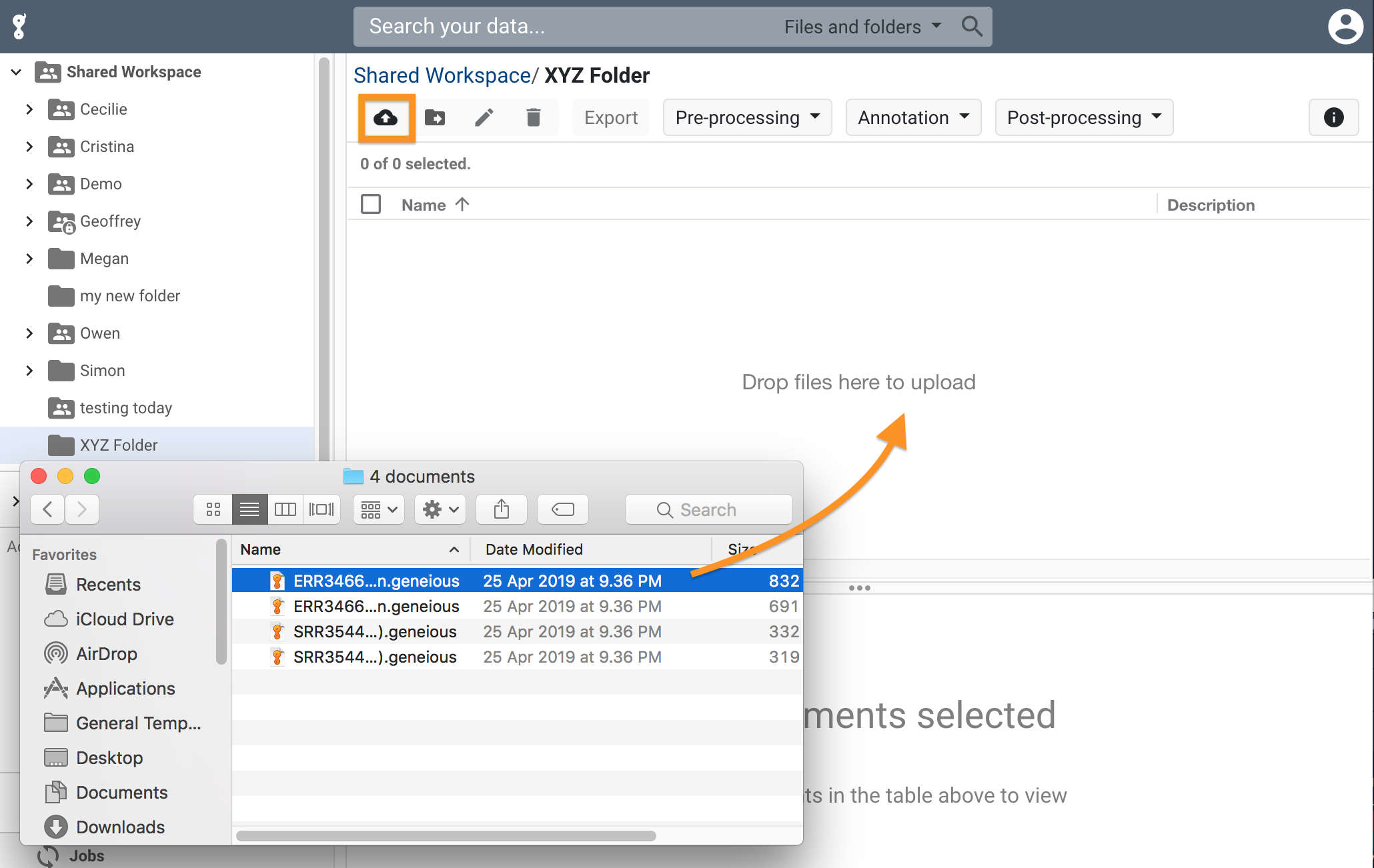The height and width of the screenshot is (868, 1374).
Task: Open the Pre-processing dropdown menu
Action: [748, 117]
